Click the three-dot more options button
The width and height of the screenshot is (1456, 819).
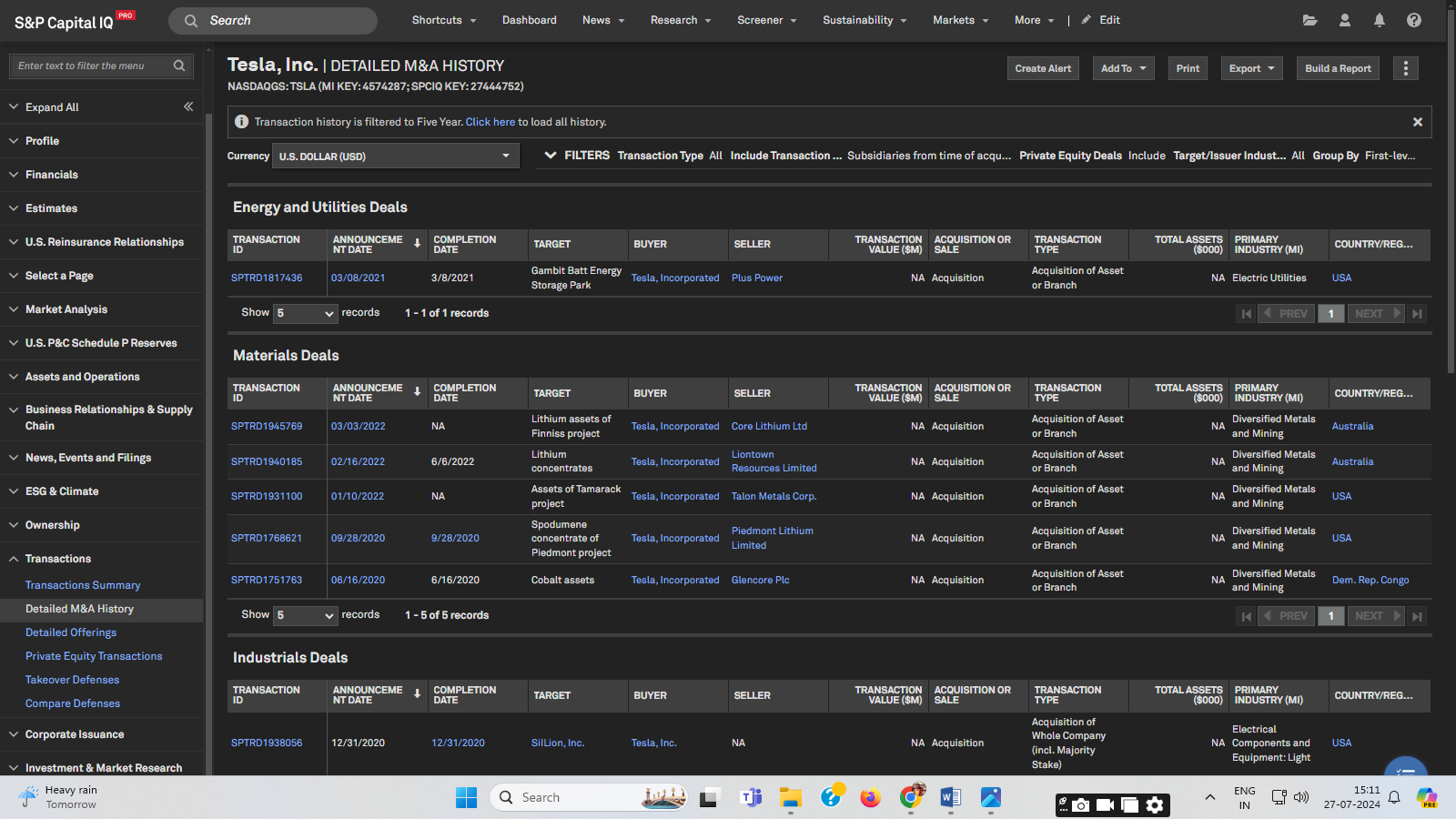(1405, 68)
